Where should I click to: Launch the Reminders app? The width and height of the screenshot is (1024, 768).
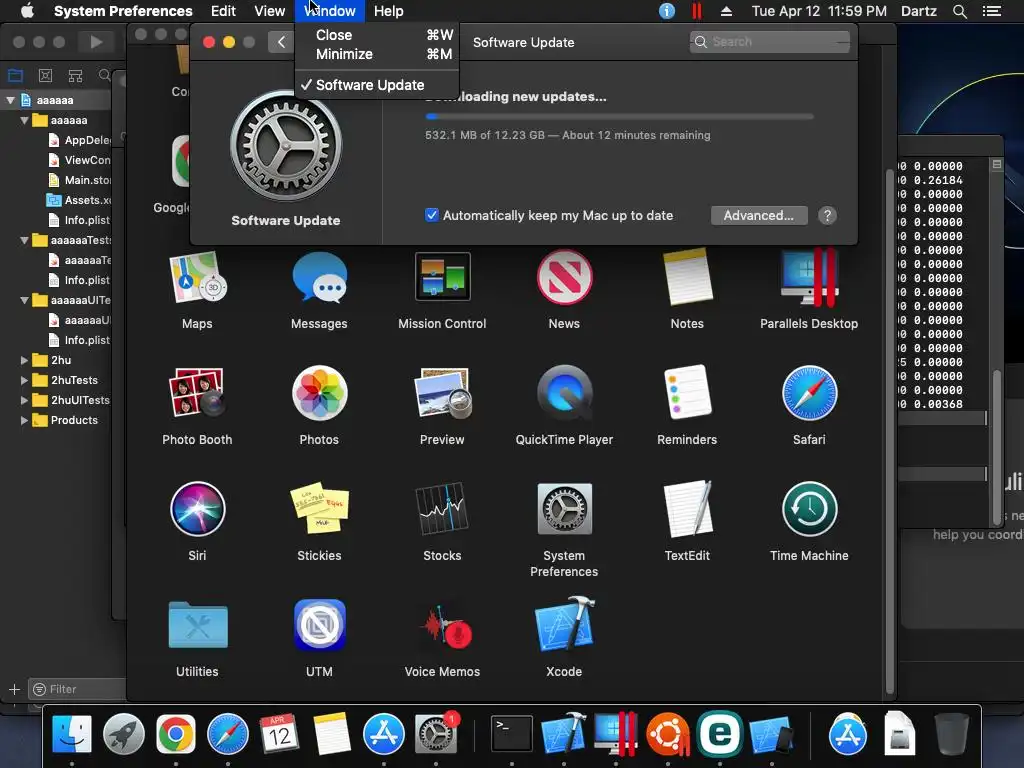point(687,392)
